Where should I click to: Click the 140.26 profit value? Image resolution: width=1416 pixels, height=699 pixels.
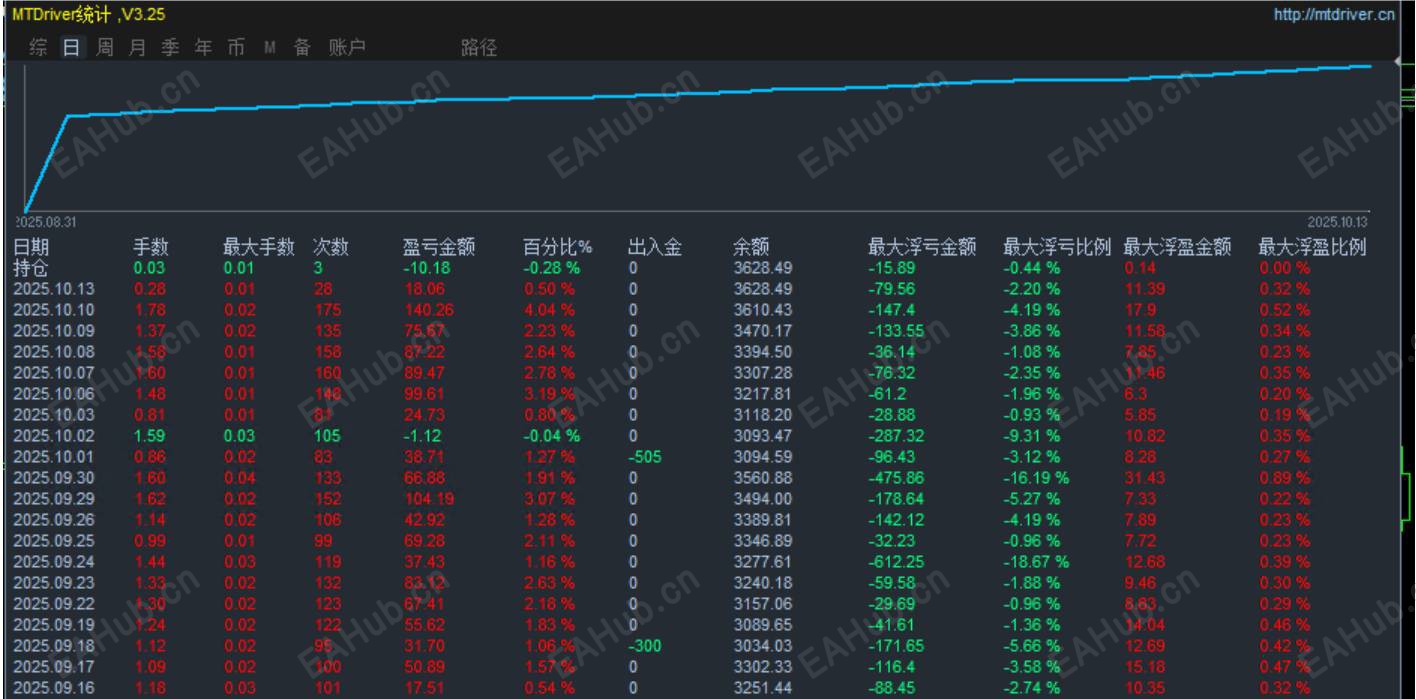click(x=431, y=310)
